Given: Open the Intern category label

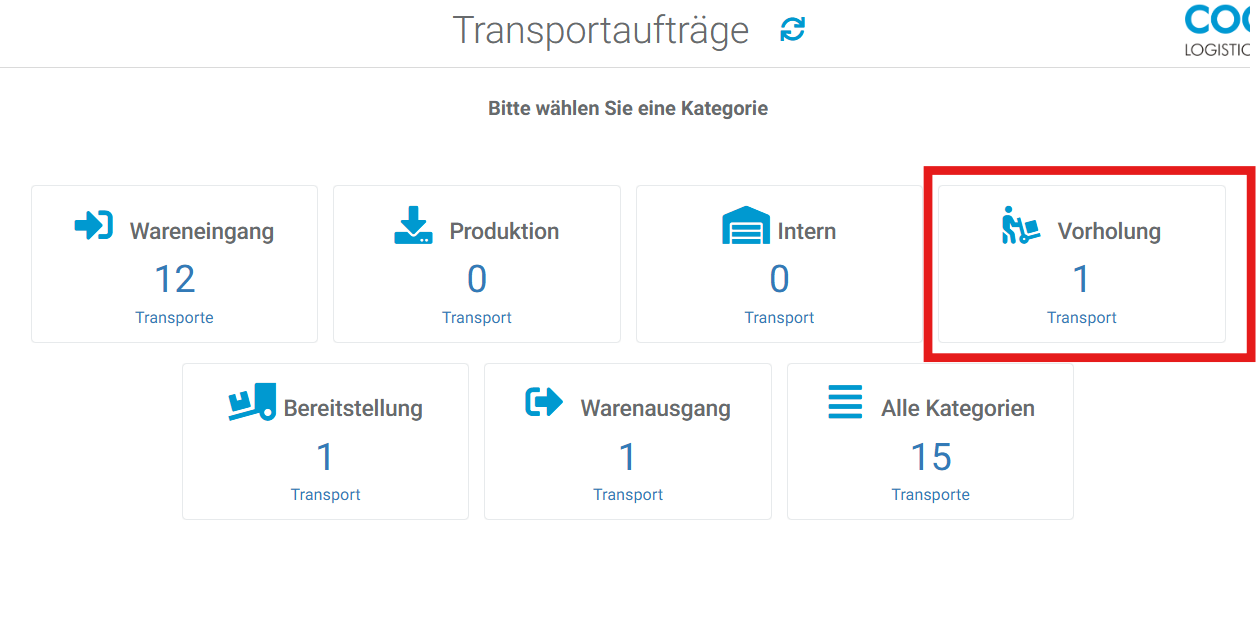Looking at the screenshot, I should [x=807, y=231].
